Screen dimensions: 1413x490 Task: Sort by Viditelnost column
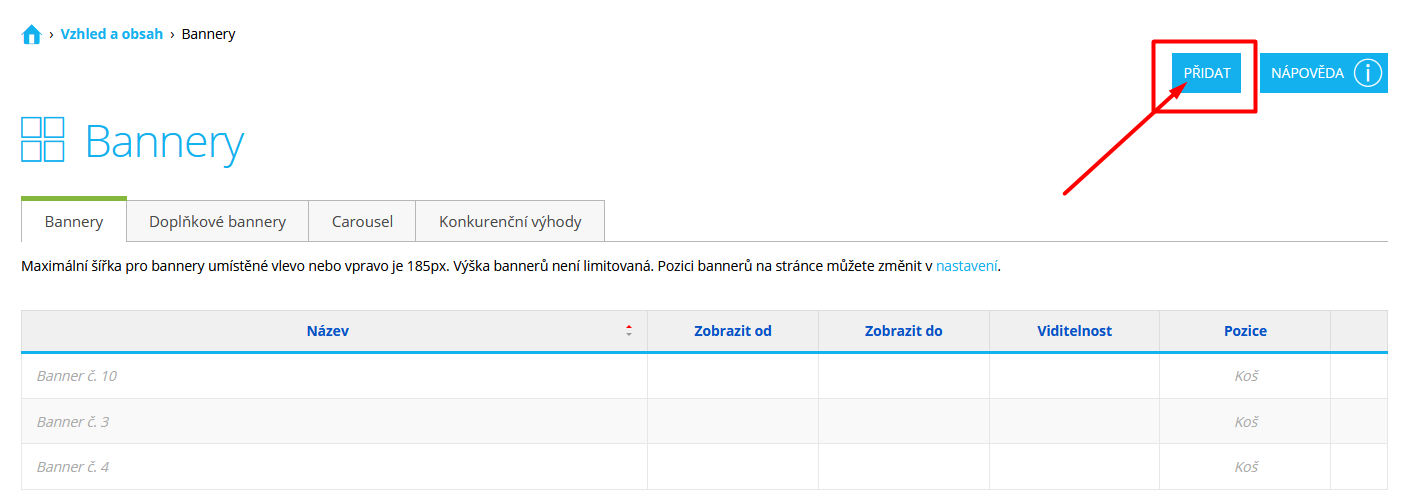point(1075,331)
